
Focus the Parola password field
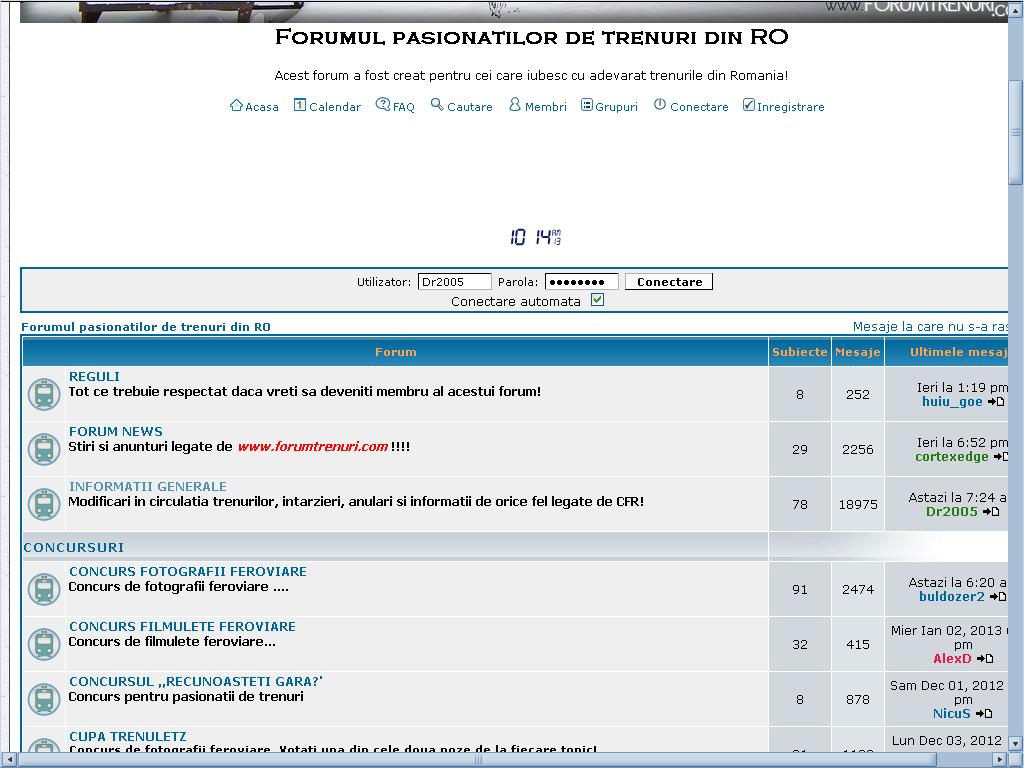581,282
